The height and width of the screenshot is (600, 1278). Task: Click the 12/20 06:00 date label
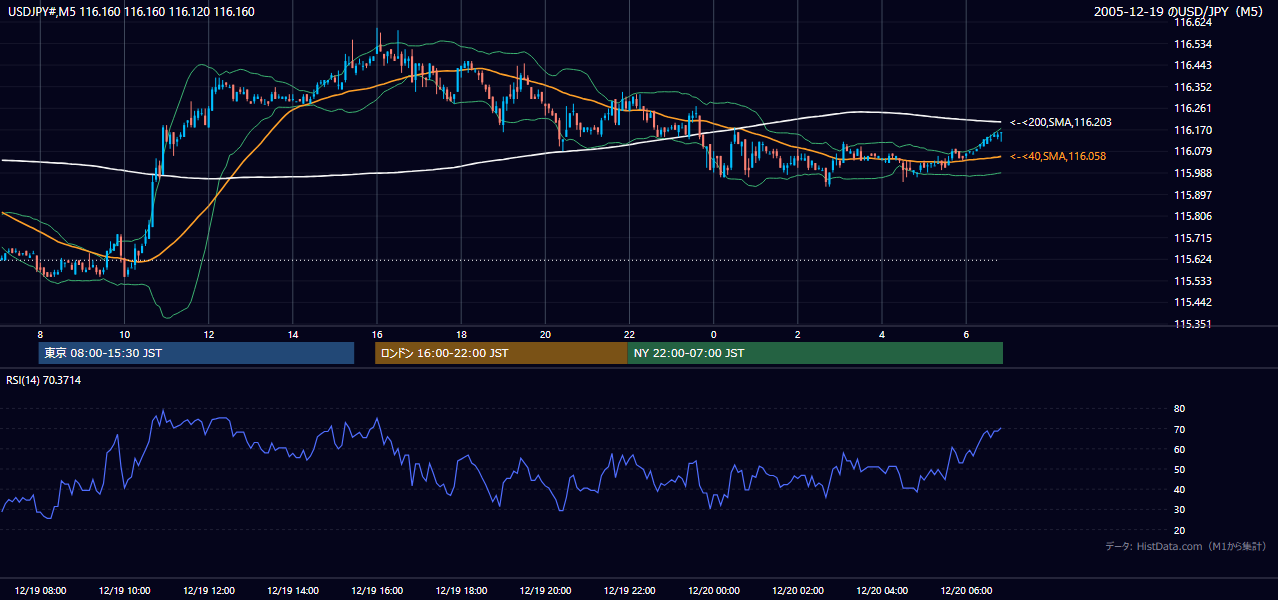tap(966, 591)
